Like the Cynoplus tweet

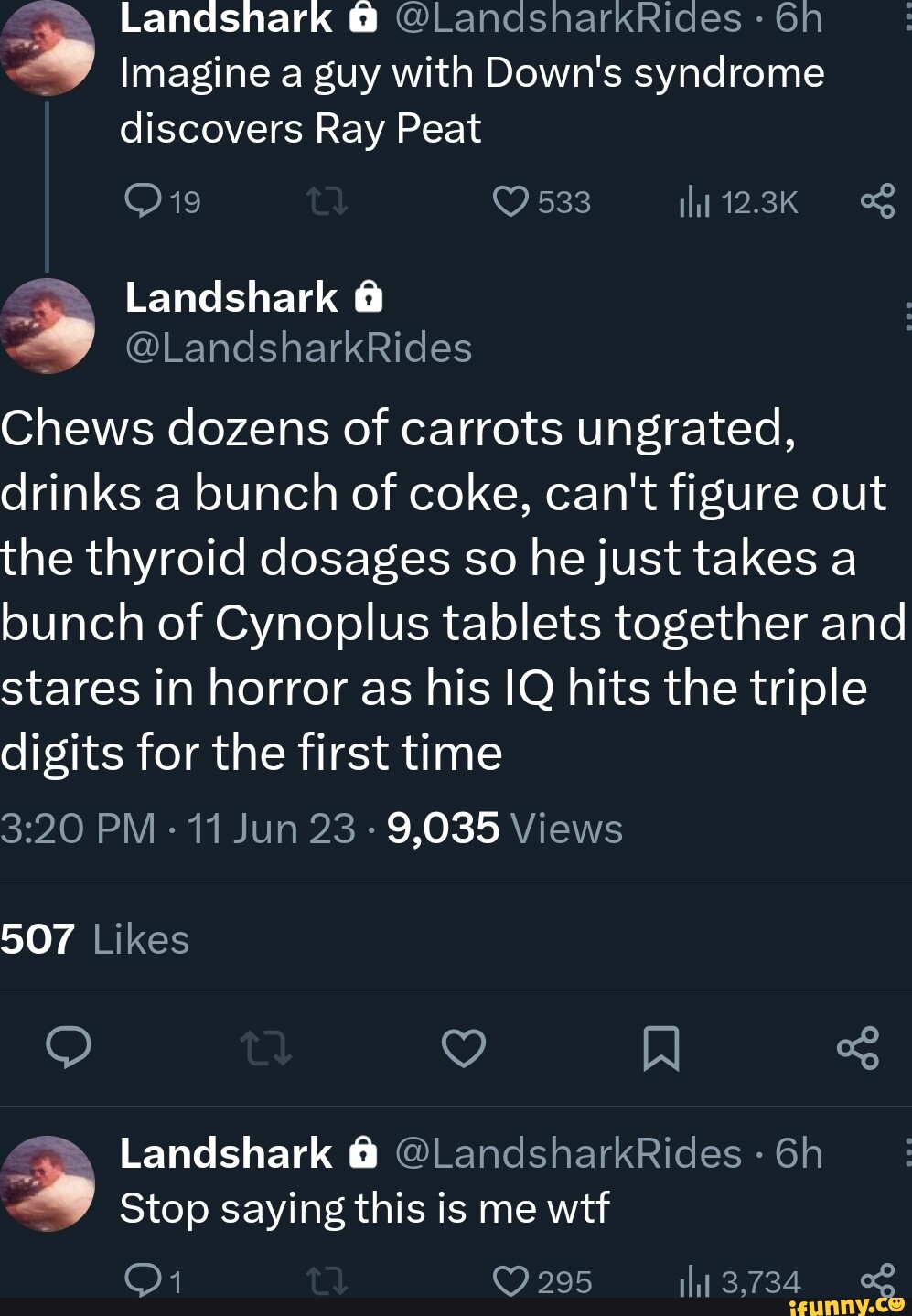point(463,1050)
